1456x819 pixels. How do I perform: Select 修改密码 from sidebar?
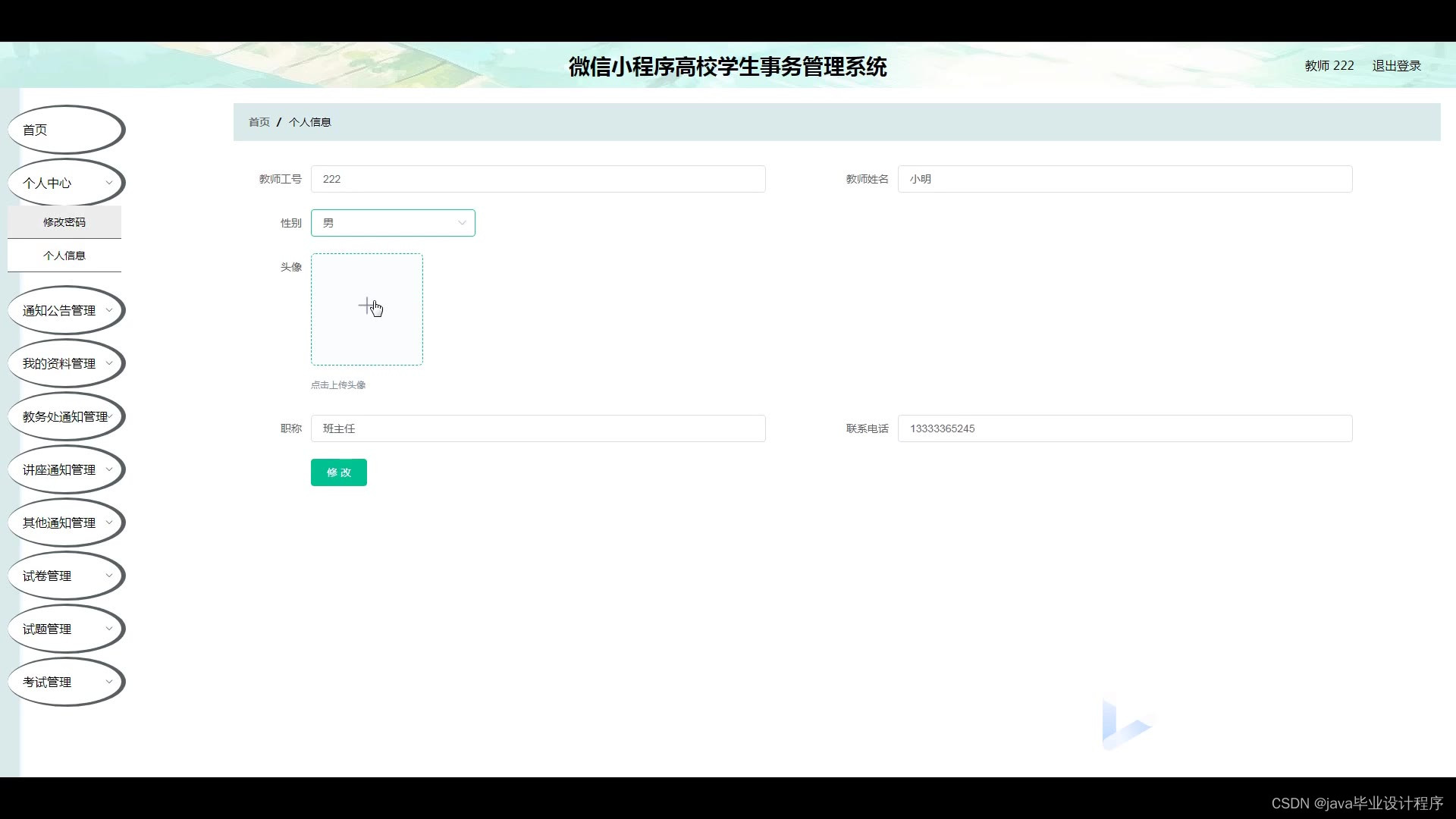[x=64, y=221]
